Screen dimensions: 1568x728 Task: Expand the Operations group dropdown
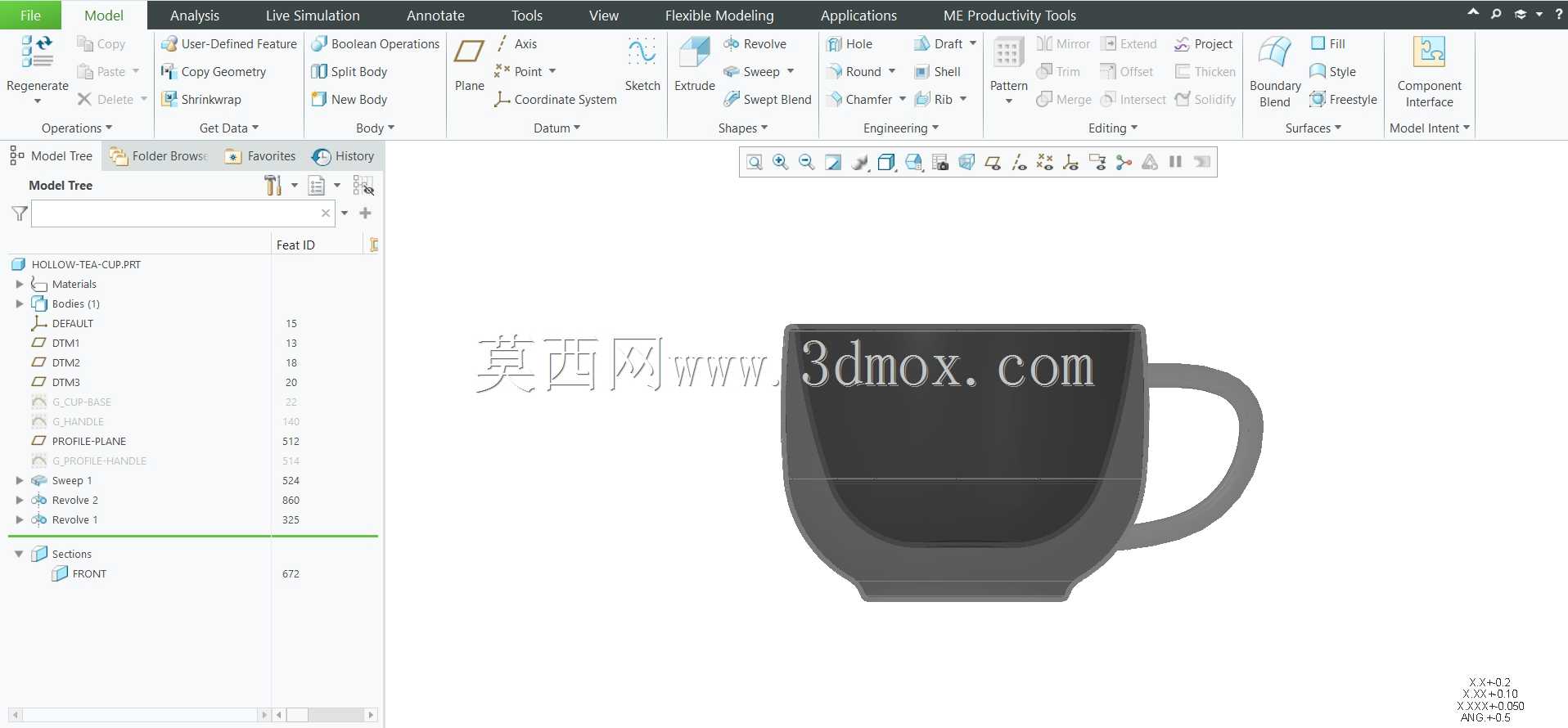coord(77,128)
